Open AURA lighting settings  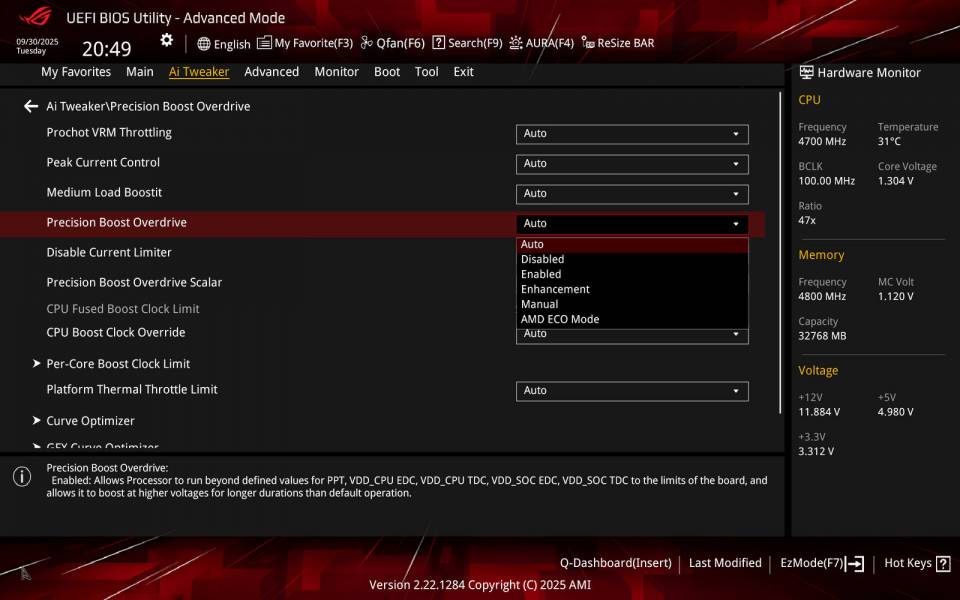coord(539,43)
